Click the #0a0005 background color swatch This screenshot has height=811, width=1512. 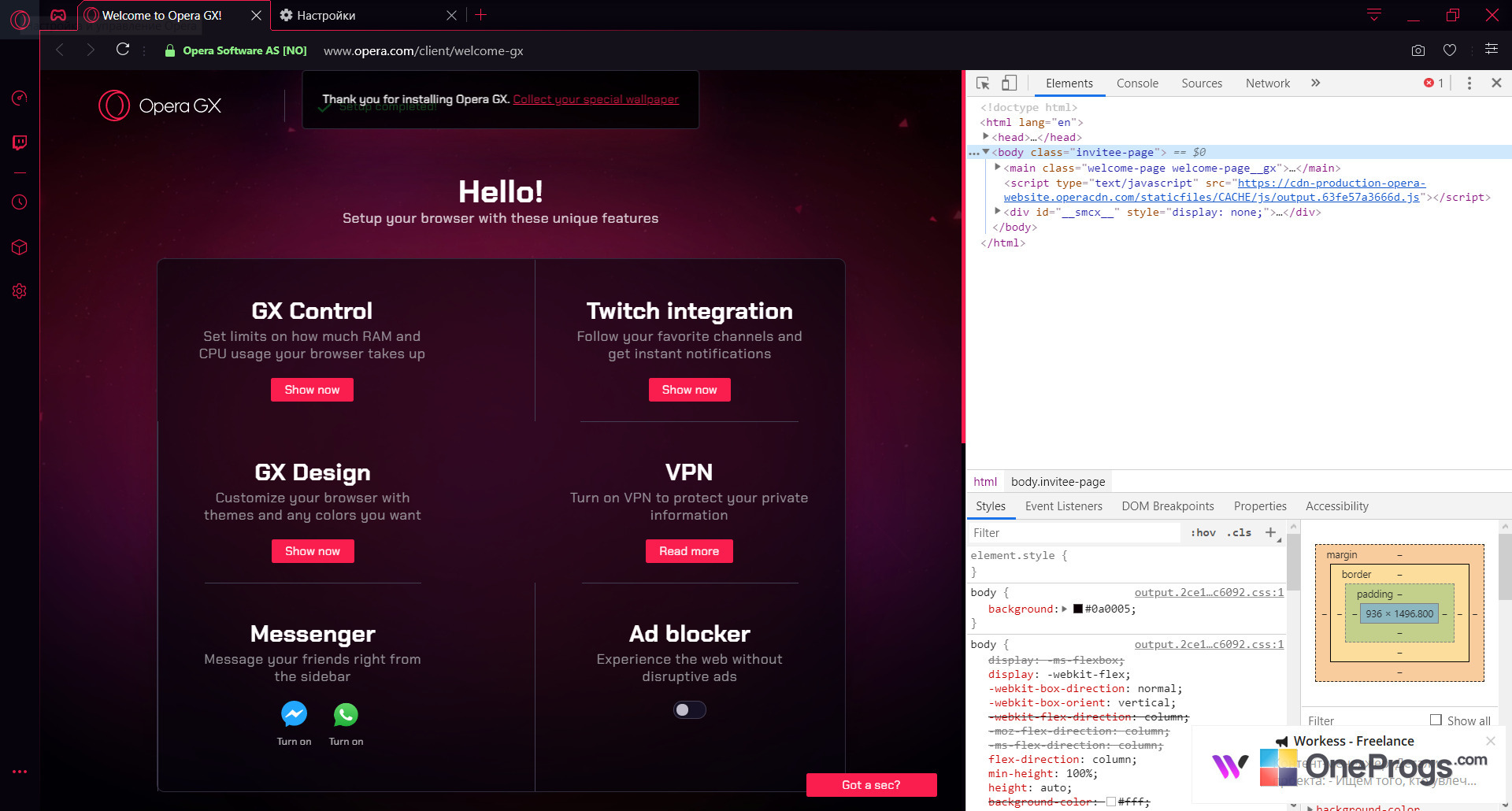pyautogui.click(x=1077, y=609)
